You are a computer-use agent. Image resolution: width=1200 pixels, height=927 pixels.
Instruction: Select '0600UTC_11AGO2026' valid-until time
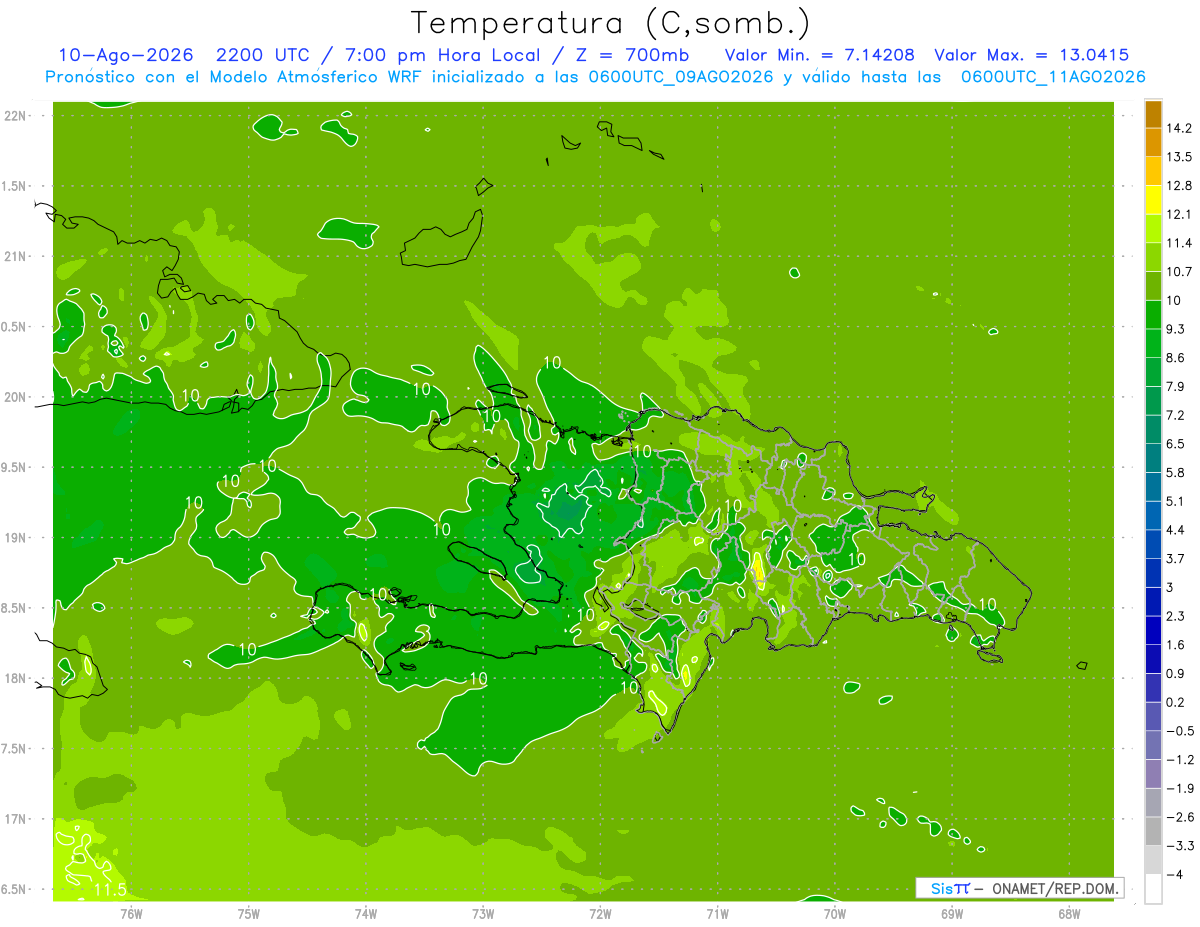(x=1052, y=77)
